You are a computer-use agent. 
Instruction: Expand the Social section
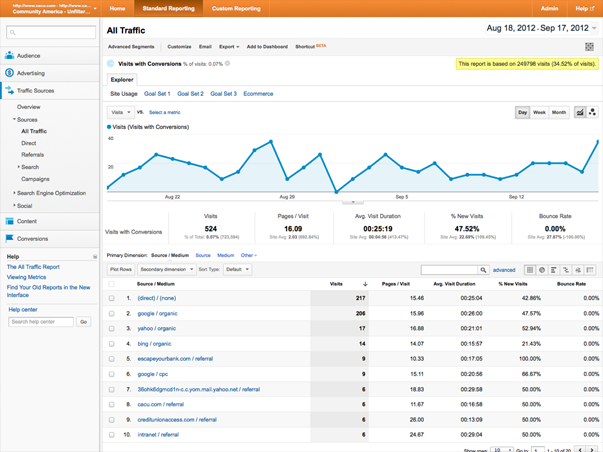pyautogui.click(x=14, y=205)
